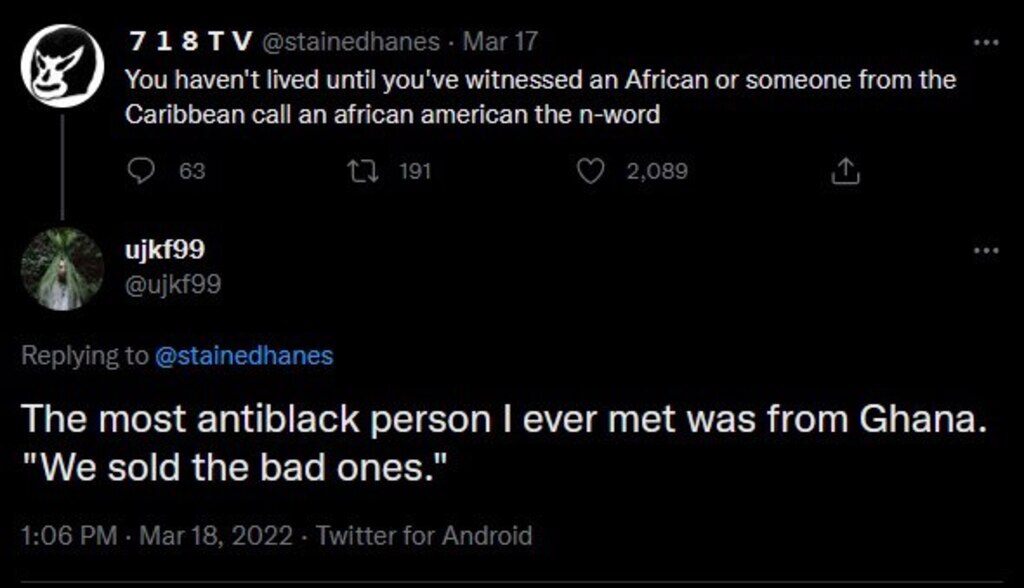The width and height of the screenshot is (1024, 588).
Task: Open the 718TV tweet by clicking its text
Action: (x=540, y=97)
